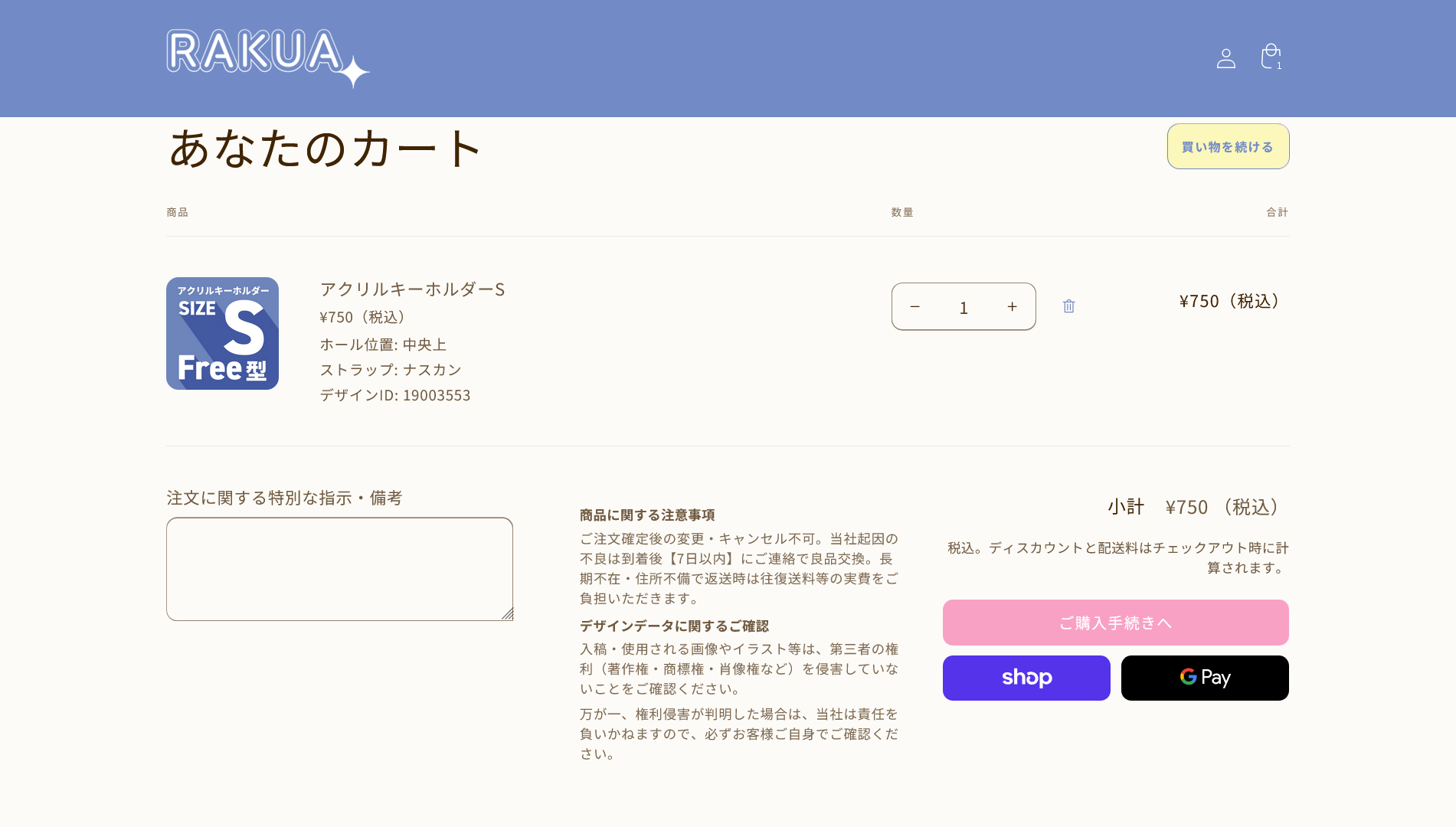Select the quantity number field

964,306
